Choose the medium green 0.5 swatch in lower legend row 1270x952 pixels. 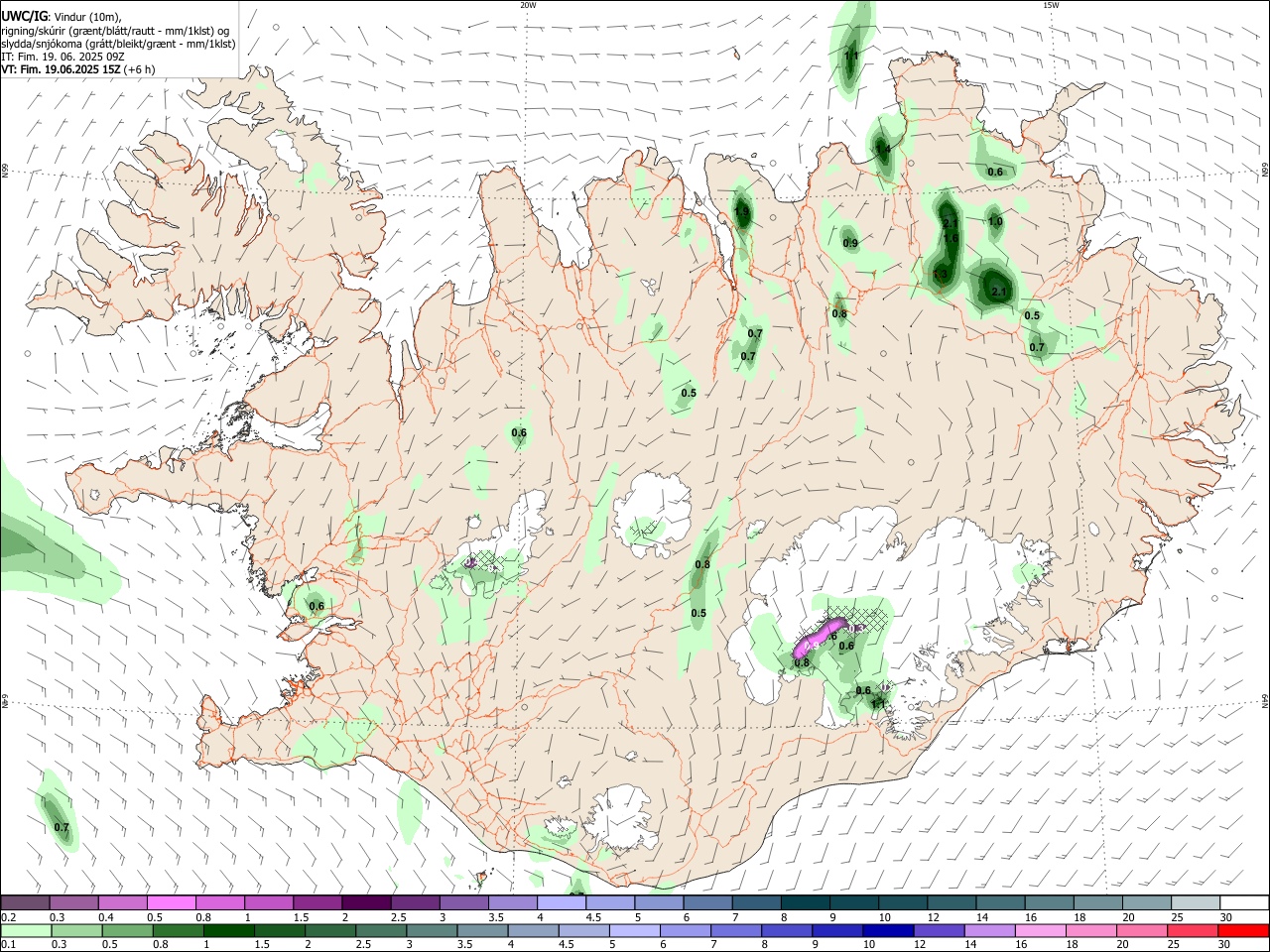coord(127,930)
